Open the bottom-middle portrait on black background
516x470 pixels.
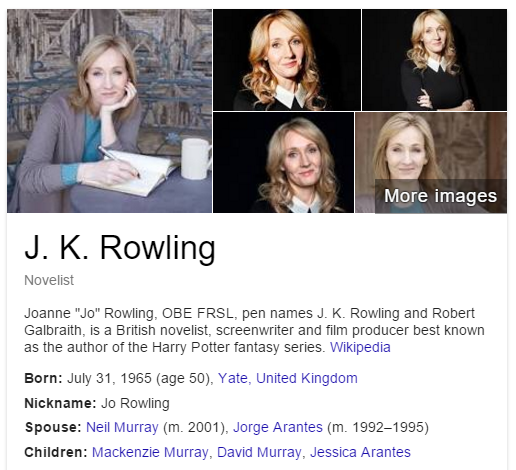point(283,162)
